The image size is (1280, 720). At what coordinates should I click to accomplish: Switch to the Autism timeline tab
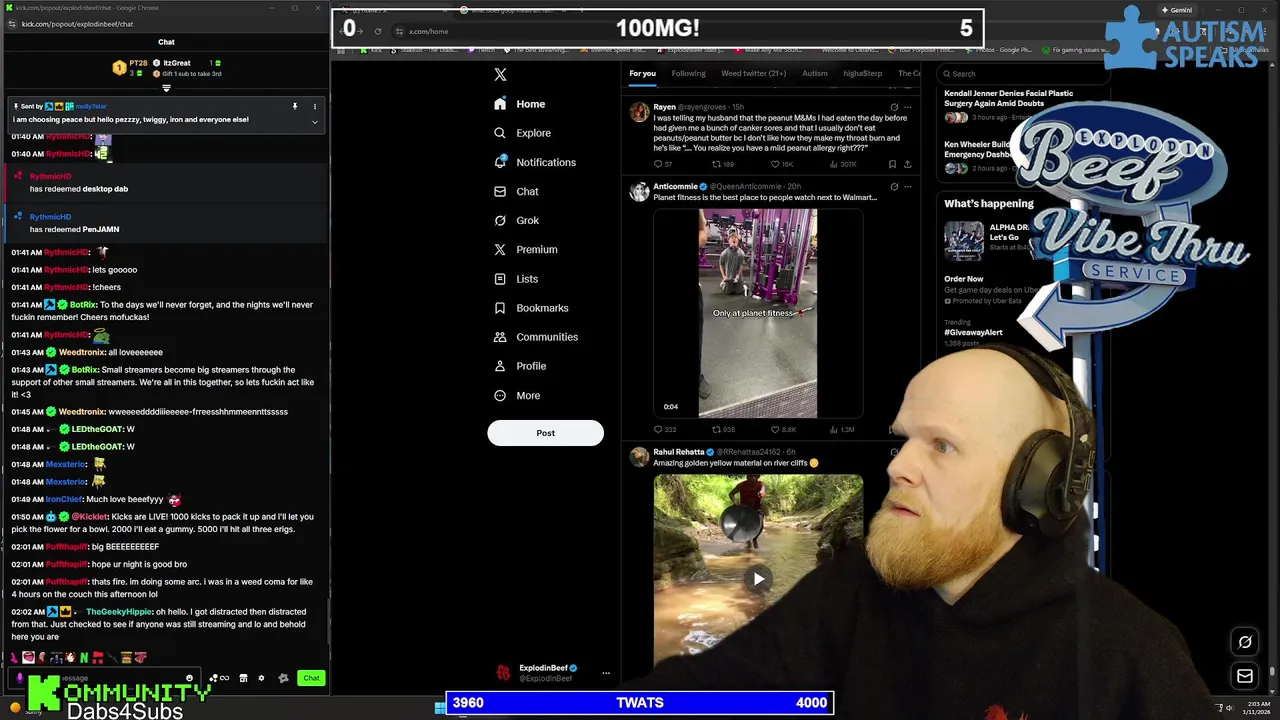pyautogui.click(x=814, y=73)
